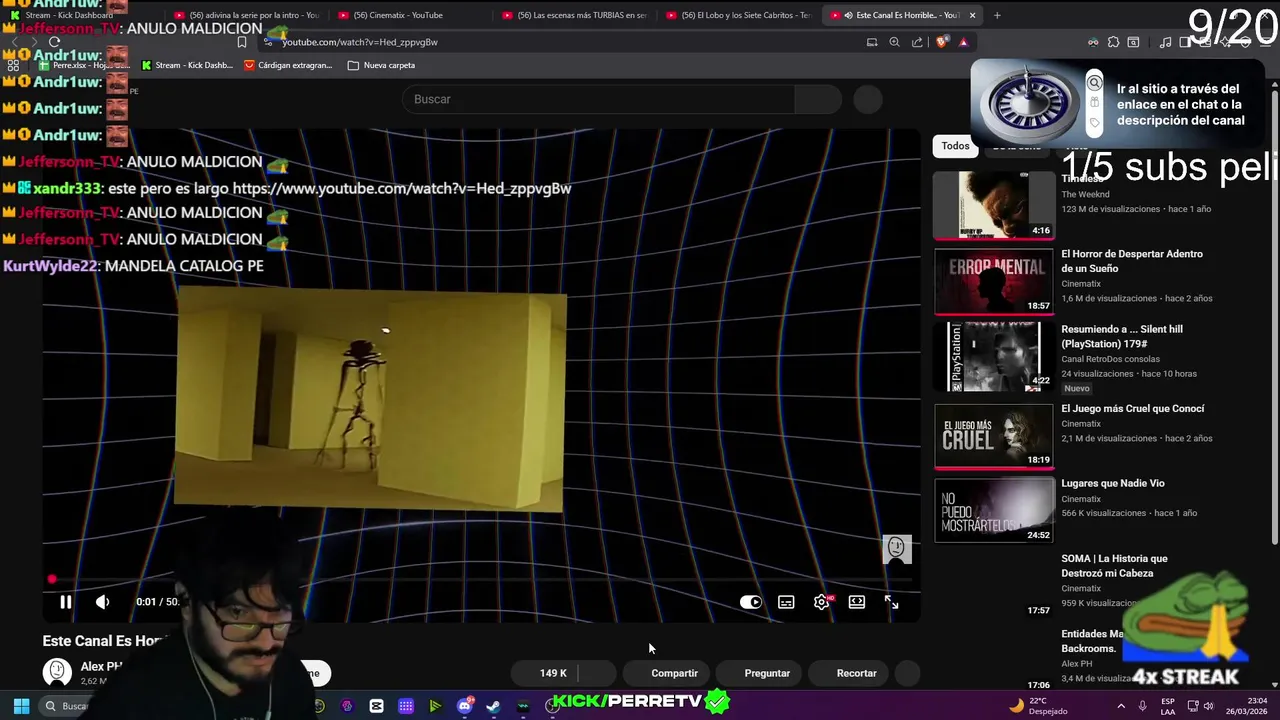Click the weather widget showing 22°C
The height and width of the screenshot is (720, 1280).
1038,706
